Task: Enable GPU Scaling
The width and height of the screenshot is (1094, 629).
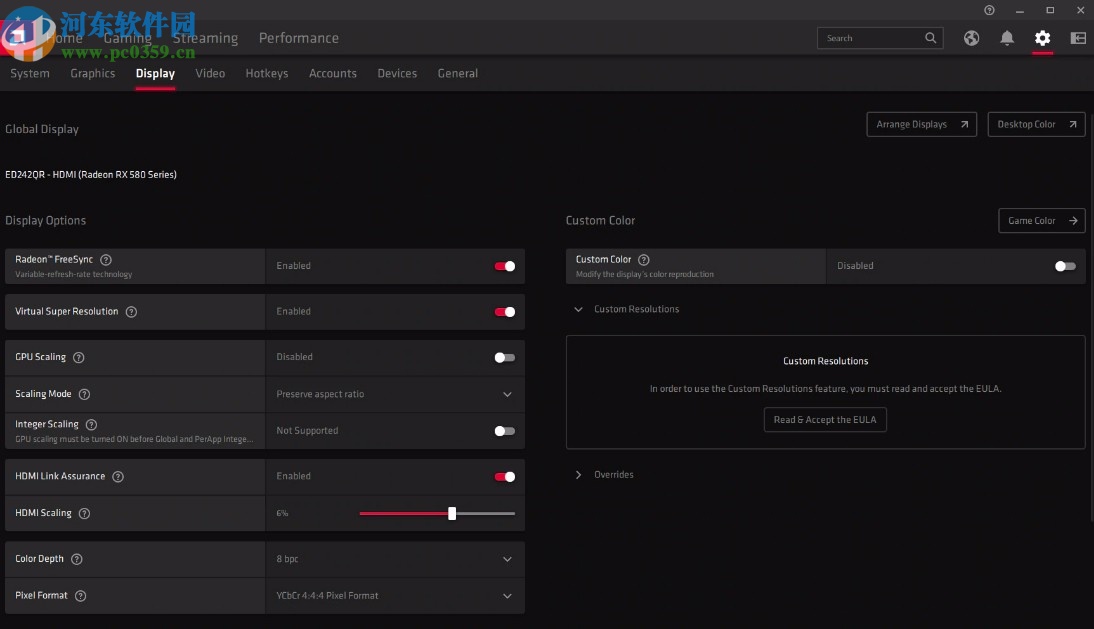Action: [504, 357]
